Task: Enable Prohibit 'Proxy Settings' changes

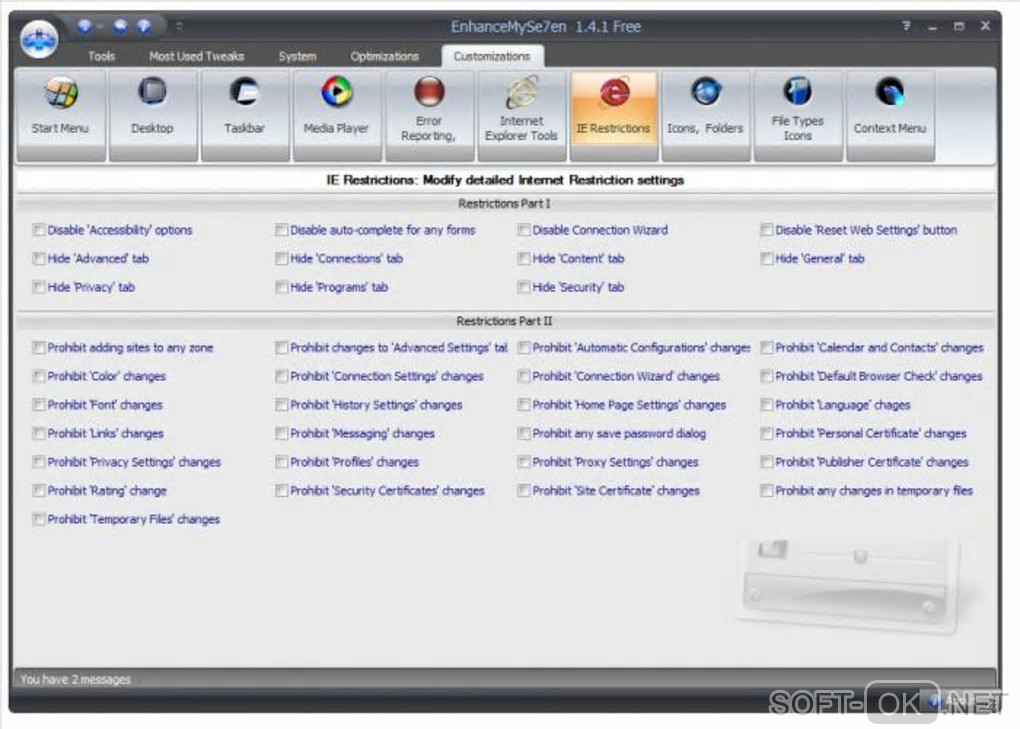Action: point(524,462)
